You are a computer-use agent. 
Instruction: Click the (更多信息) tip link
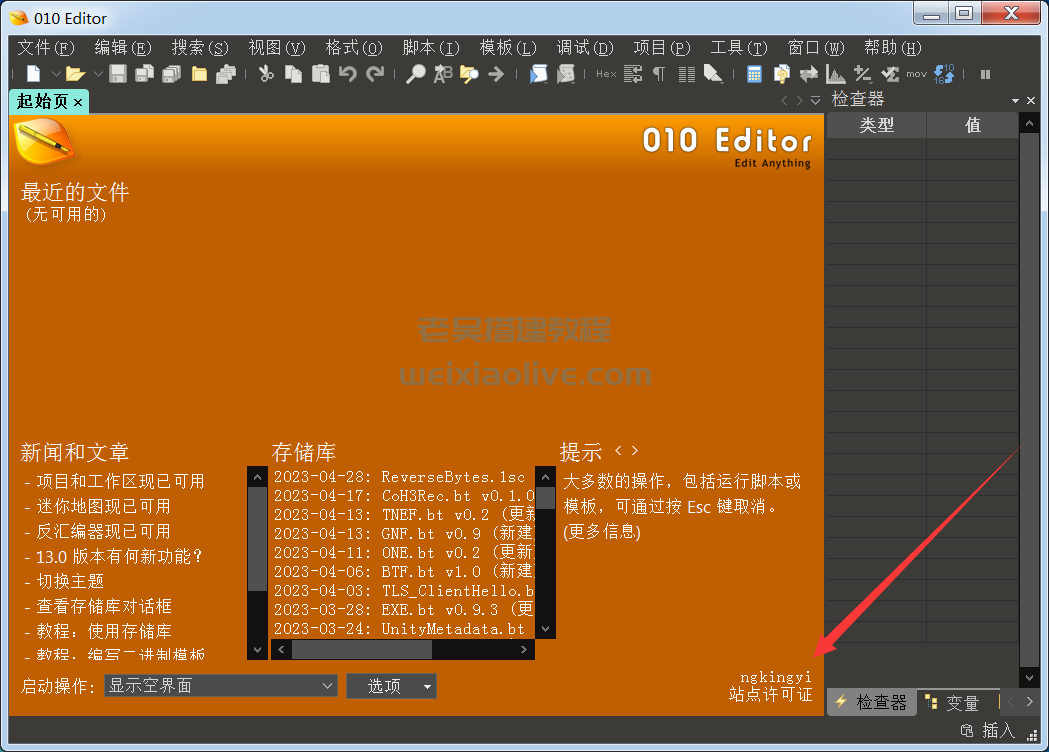point(602,532)
